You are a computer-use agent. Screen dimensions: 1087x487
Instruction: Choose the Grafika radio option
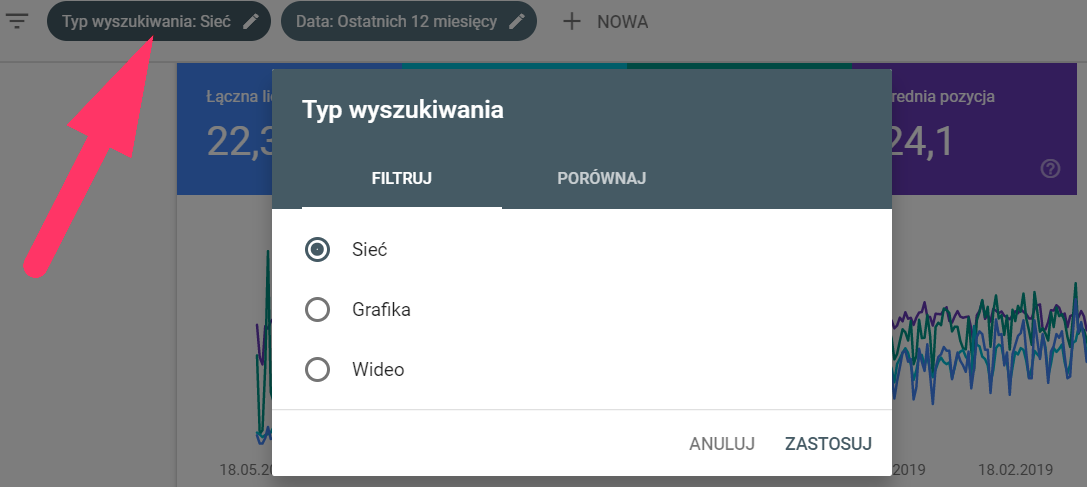click(x=317, y=310)
